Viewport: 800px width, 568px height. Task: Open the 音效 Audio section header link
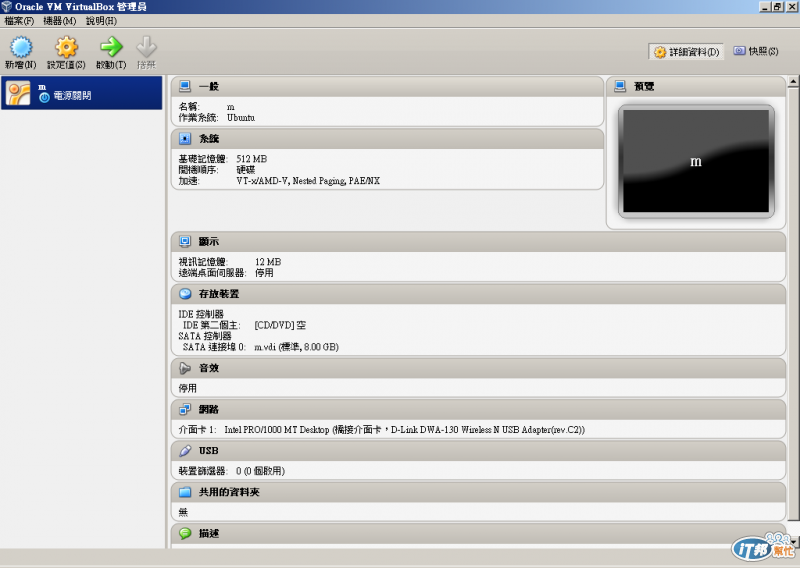209,367
